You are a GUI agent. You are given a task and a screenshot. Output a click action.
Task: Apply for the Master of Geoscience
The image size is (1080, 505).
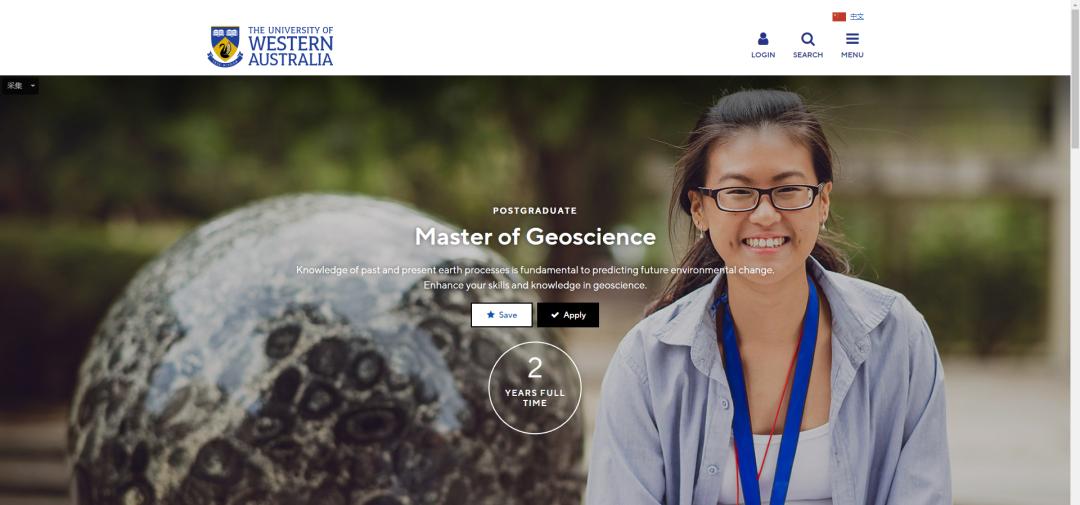coord(568,315)
